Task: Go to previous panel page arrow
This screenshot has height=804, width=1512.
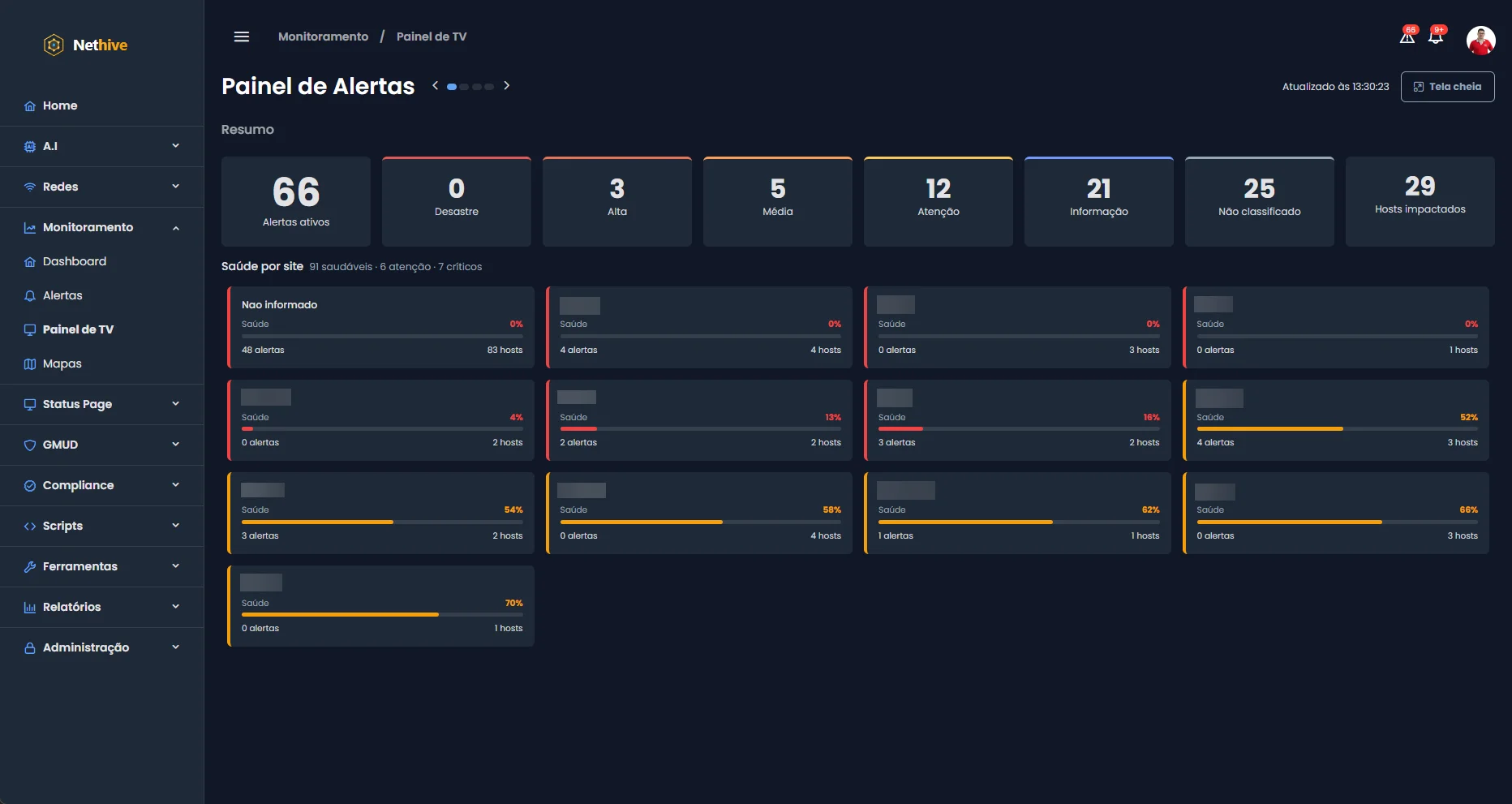Action: pos(436,86)
